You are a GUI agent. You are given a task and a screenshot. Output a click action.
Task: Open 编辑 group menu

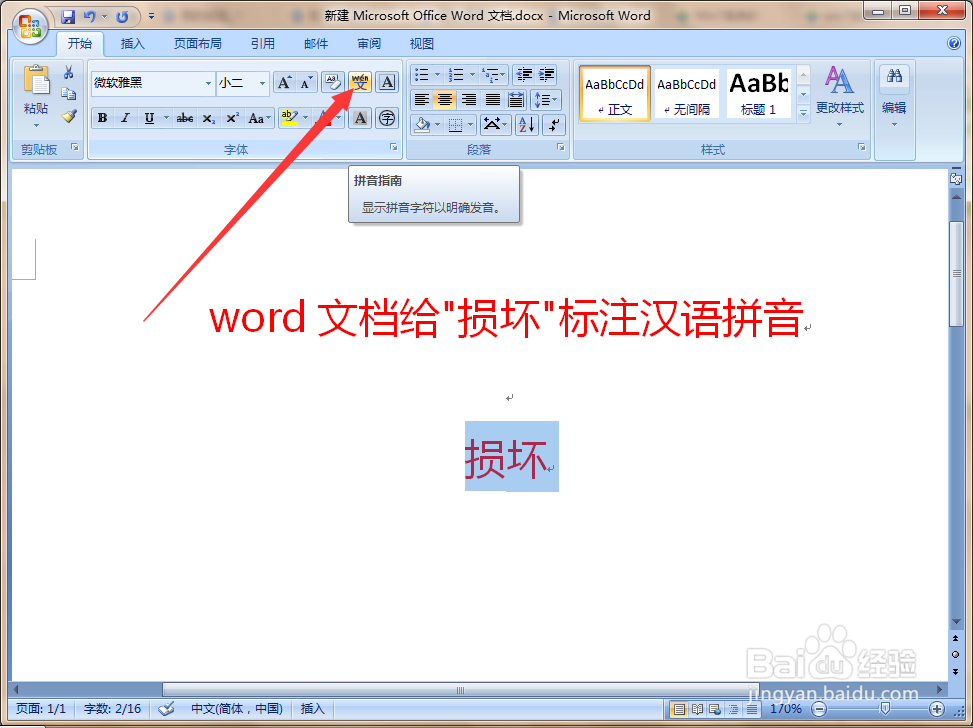click(x=894, y=96)
